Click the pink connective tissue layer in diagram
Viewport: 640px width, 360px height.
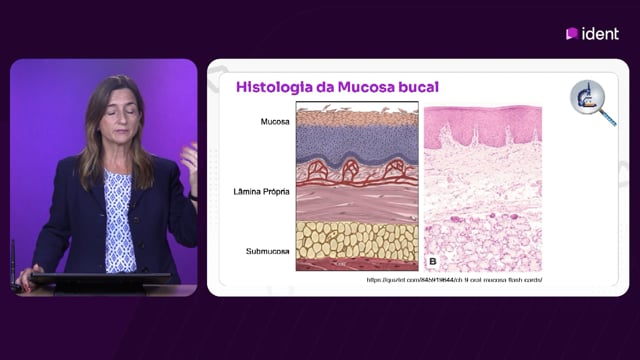pos(357,204)
